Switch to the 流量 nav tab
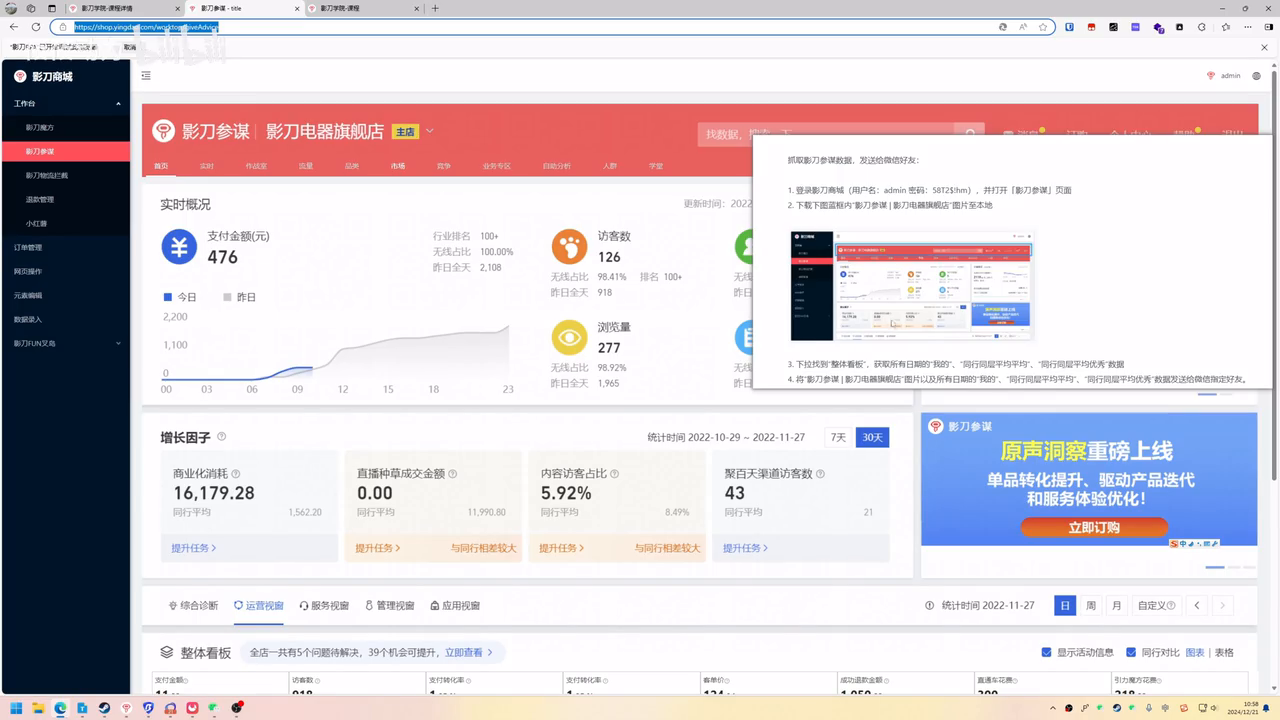This screenshot has width=1280, height=720. point(306,166)
